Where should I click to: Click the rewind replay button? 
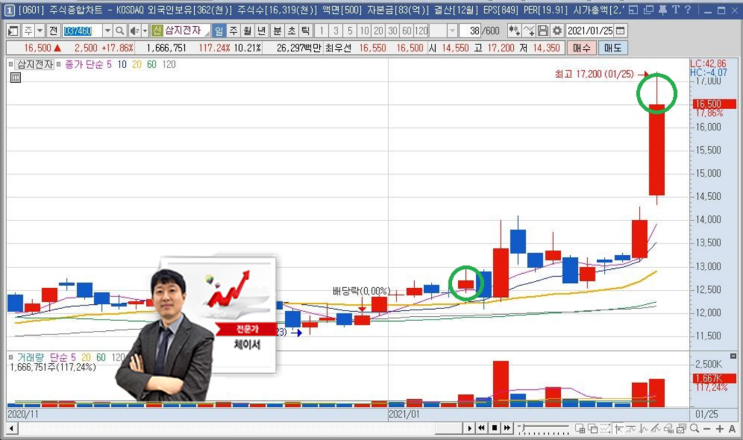click(481, 428)
